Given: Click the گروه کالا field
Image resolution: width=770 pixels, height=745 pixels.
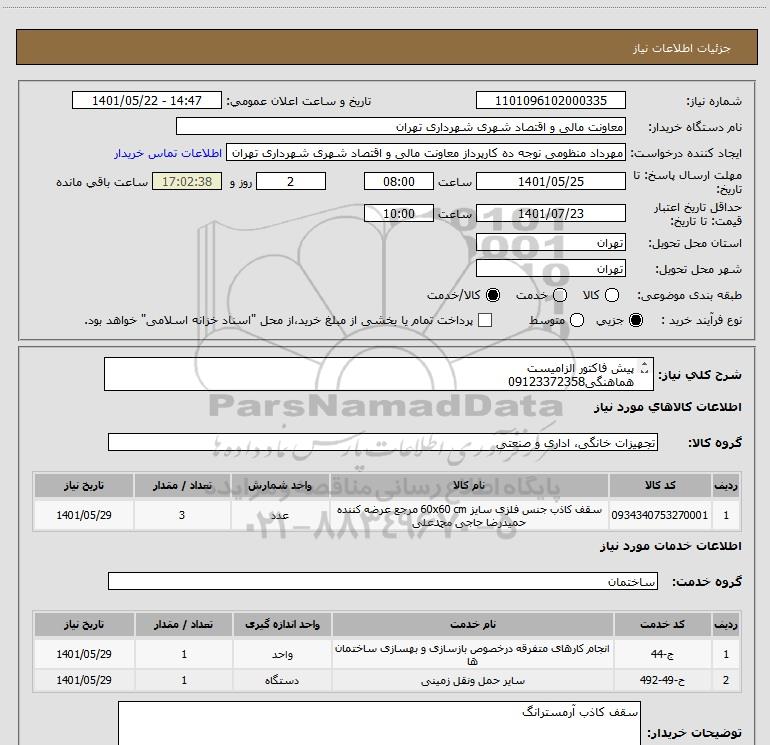Looking at the screenshot, I should [383, 442].
